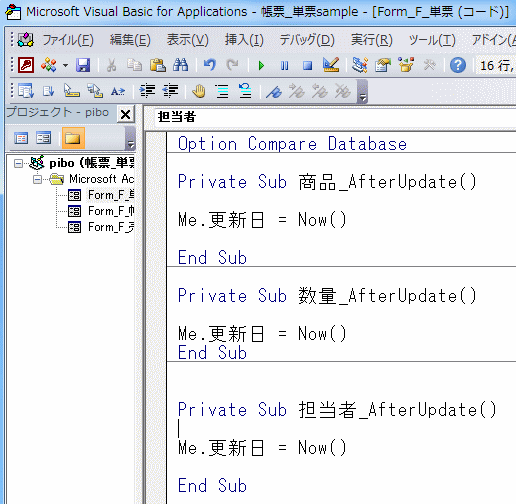Click the Redo arrow icon
Screen dimensions: 516x504
tap(232, 65)
